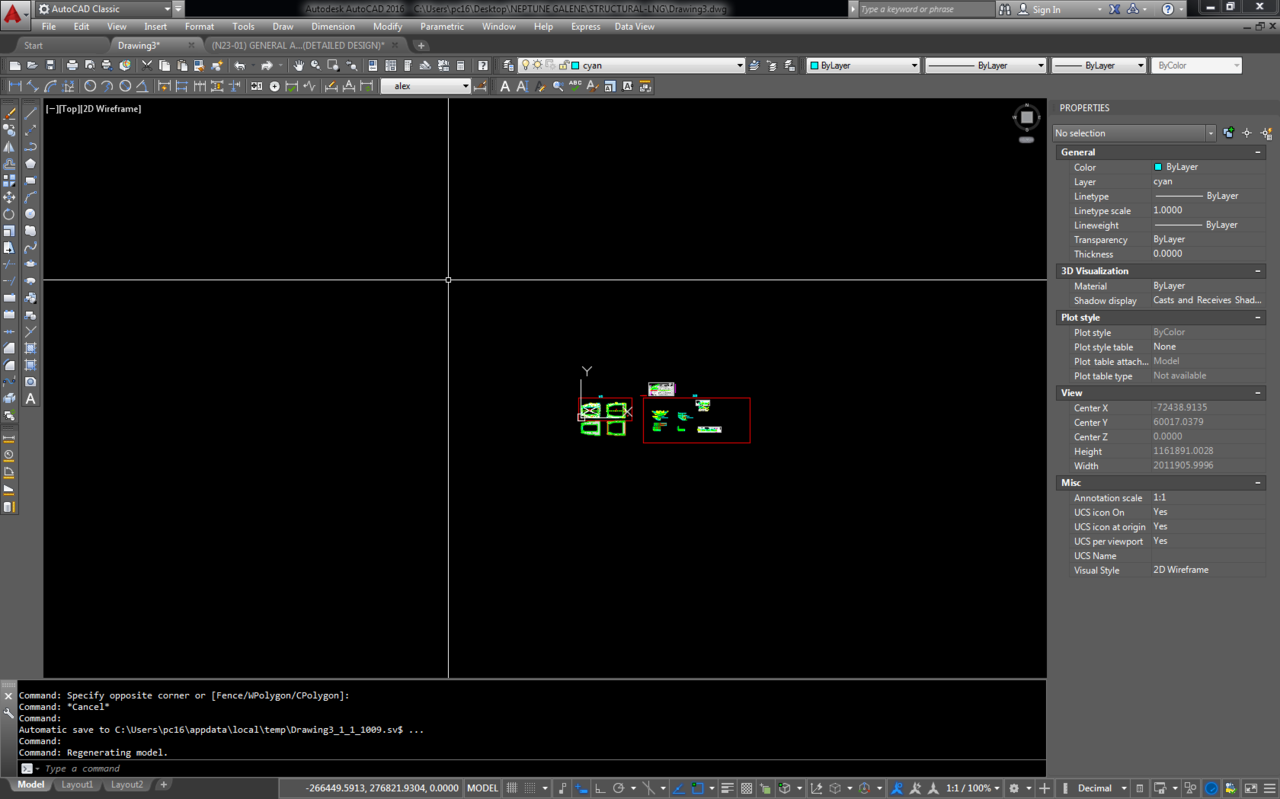Open Layer Properties Manager icon
This screenshot has width=1280, height=799.
pos(508,65)
